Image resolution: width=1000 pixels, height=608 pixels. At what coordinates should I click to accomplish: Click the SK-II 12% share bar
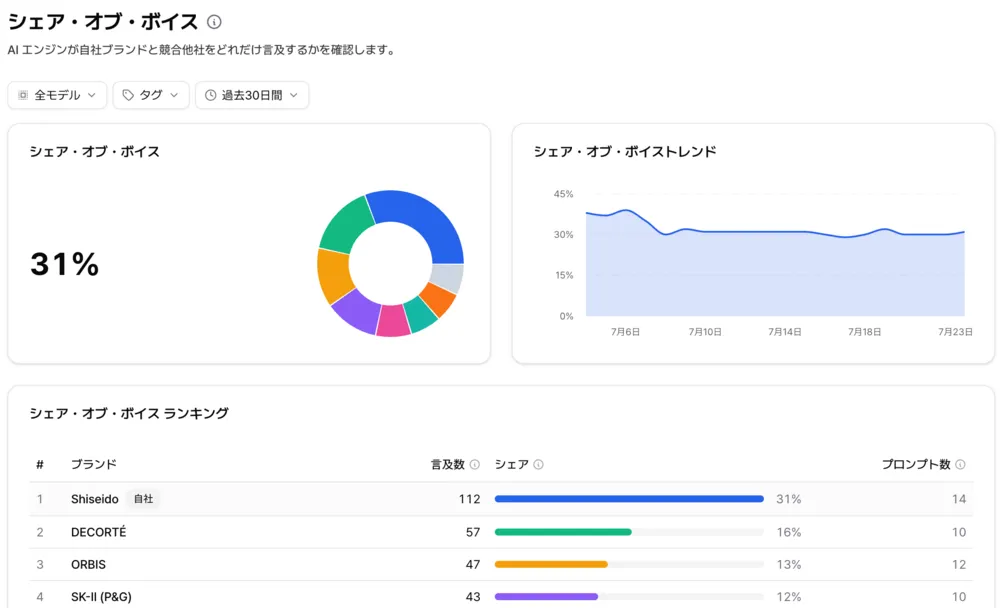(547, 597)
